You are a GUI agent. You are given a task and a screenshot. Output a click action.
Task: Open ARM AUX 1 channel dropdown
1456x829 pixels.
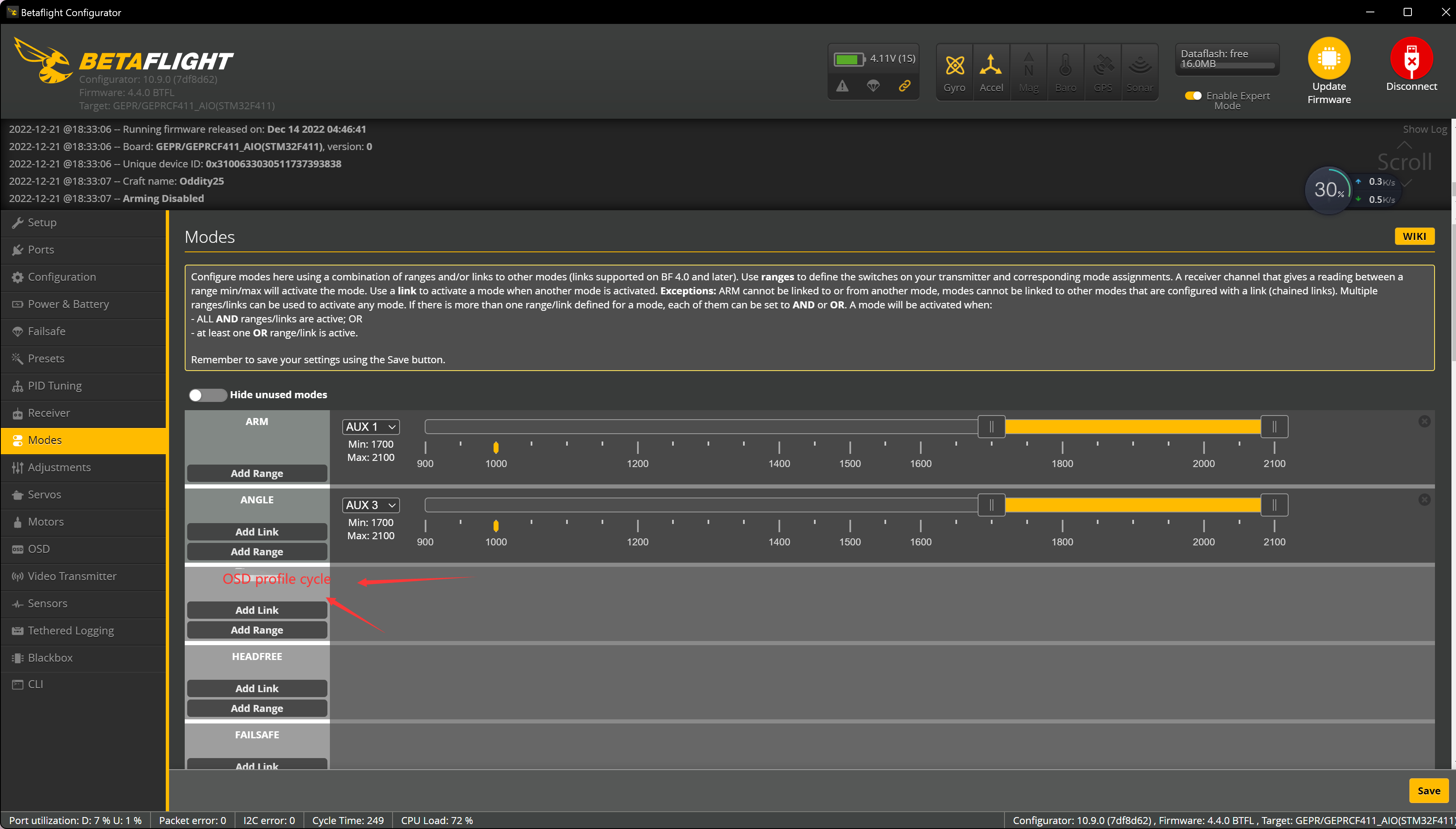(371, 427)
